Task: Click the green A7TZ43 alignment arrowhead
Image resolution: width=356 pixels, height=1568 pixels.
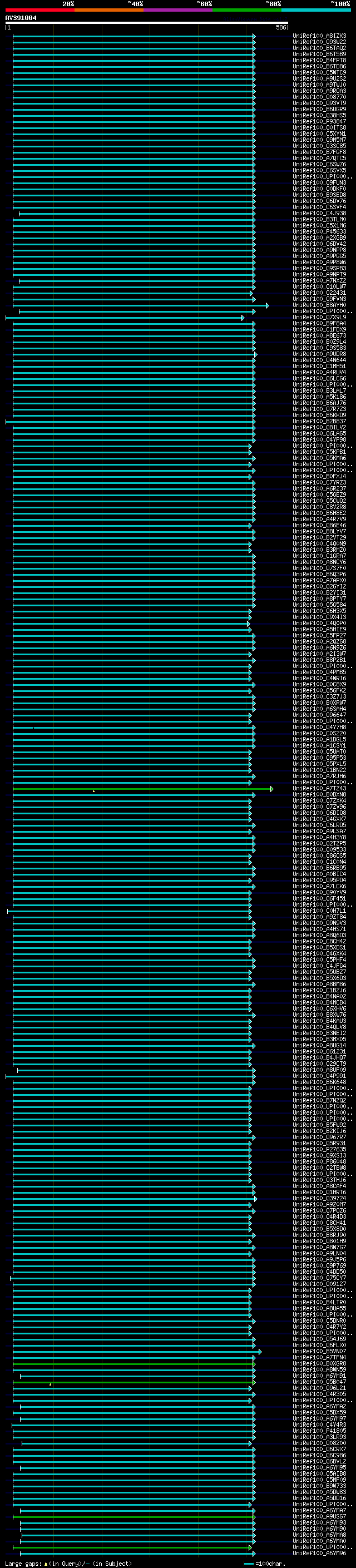Action: click(x=272, y=789)
